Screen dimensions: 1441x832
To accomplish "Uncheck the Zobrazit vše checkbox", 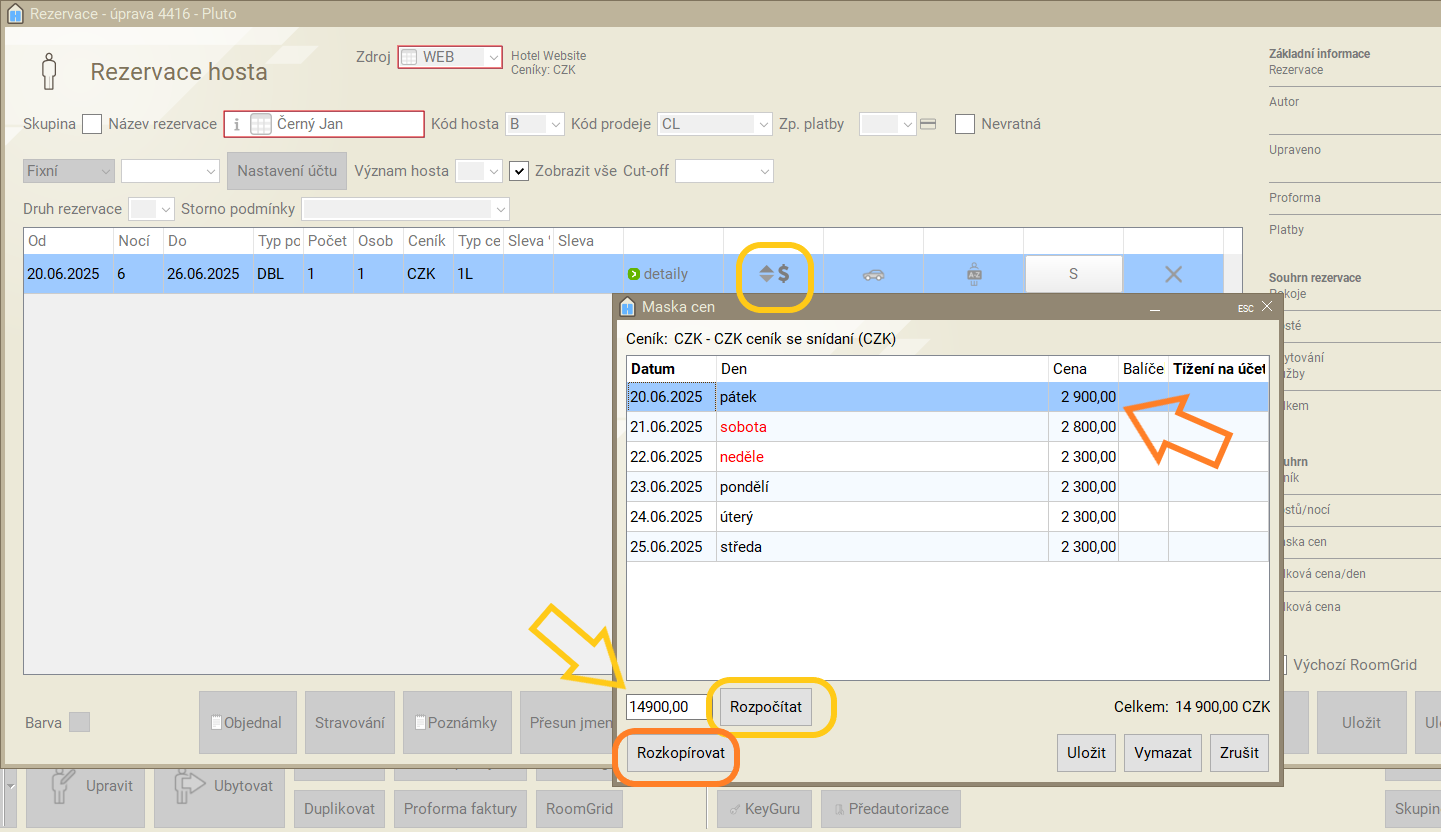I will click(x=519, y=171).
